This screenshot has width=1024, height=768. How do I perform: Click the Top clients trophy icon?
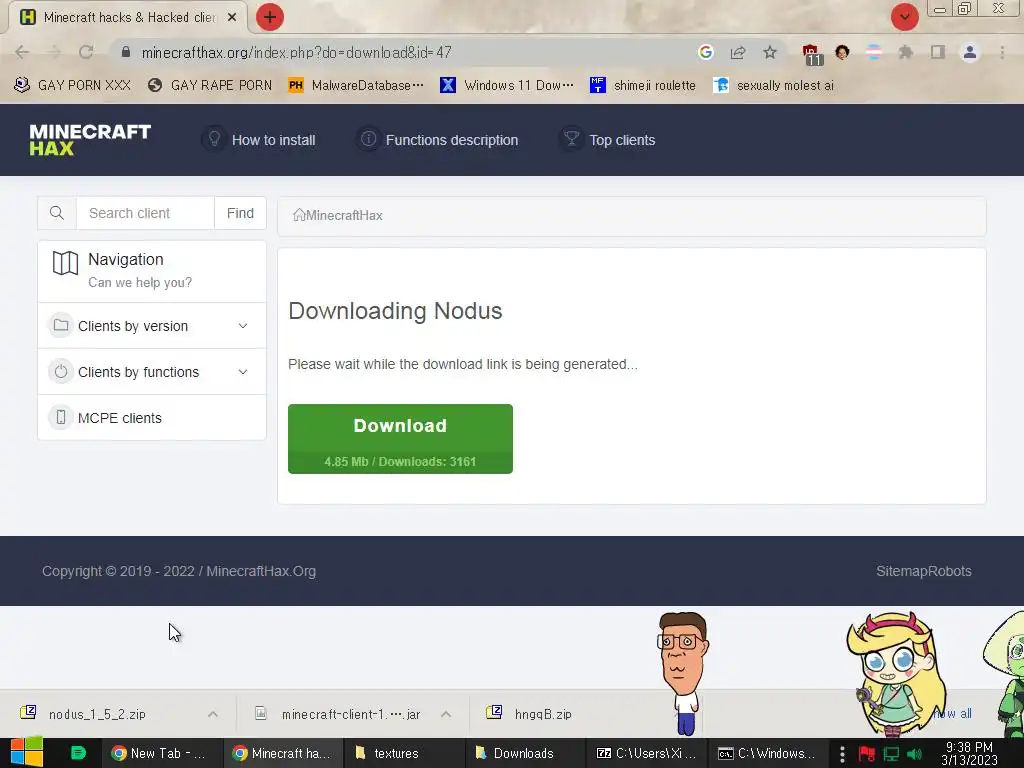(571, 140)
